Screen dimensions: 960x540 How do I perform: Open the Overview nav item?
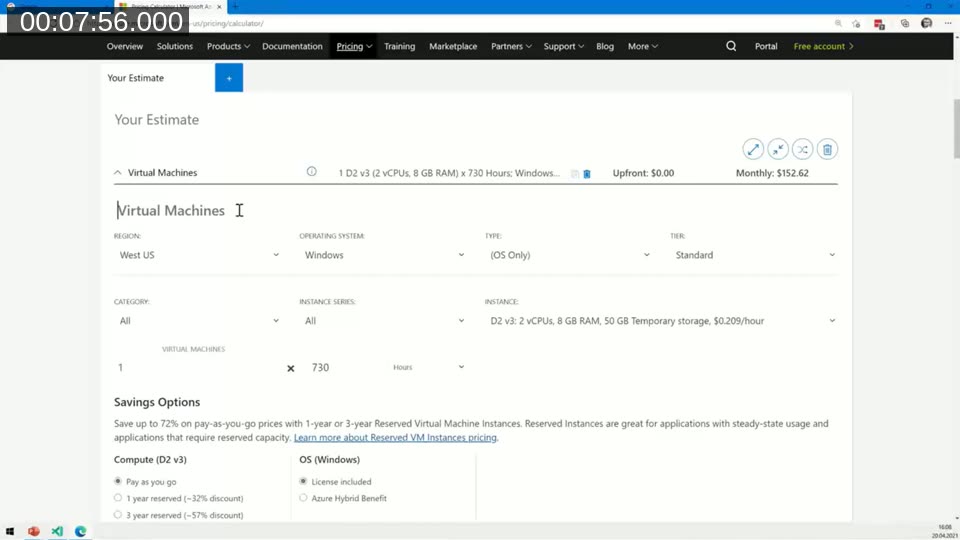(125, 47)
